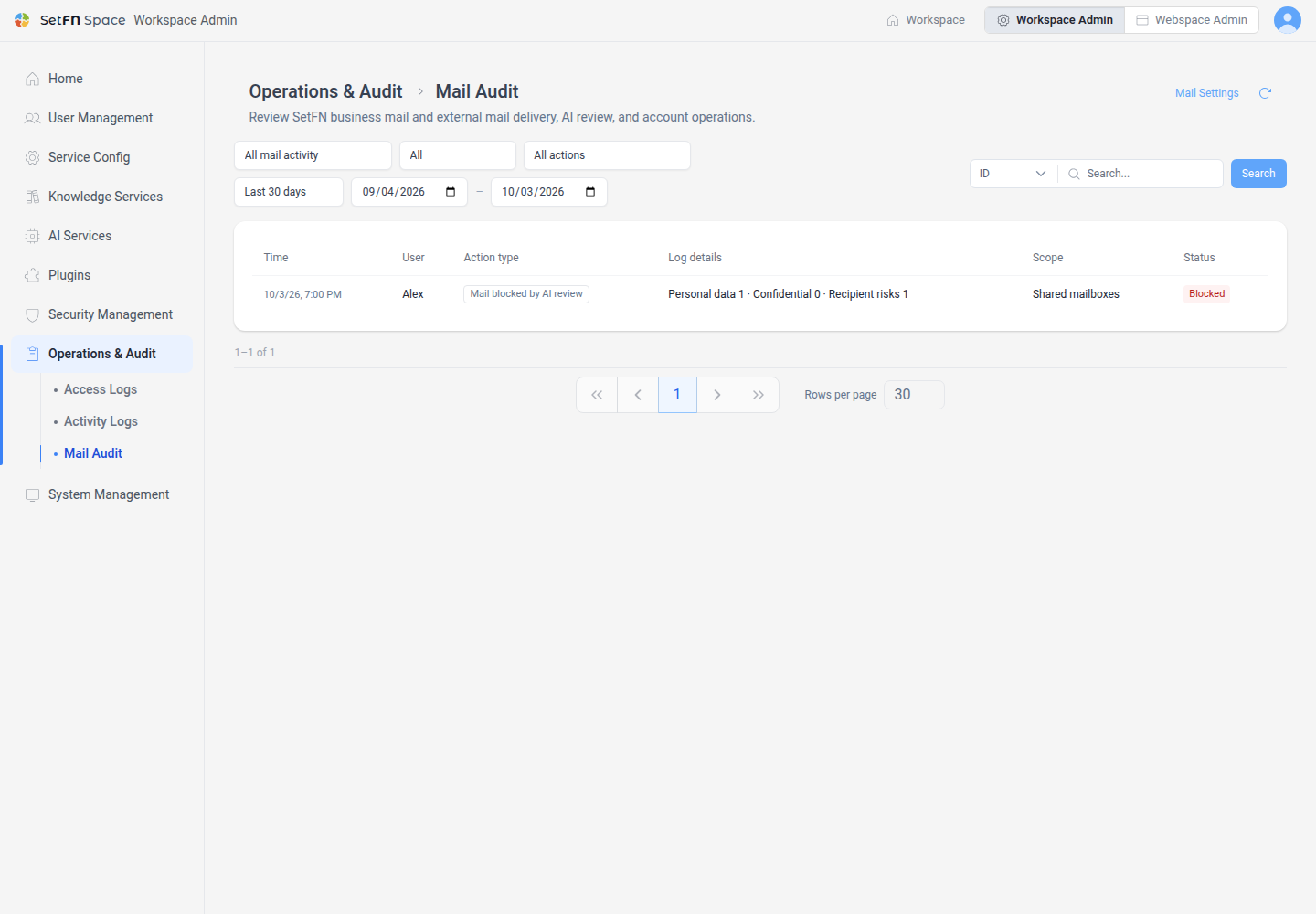The width and height of the screenshot is (1316, 914).
Task: Select Mail Audit submenu item
Action: click(x=93, y=453)
